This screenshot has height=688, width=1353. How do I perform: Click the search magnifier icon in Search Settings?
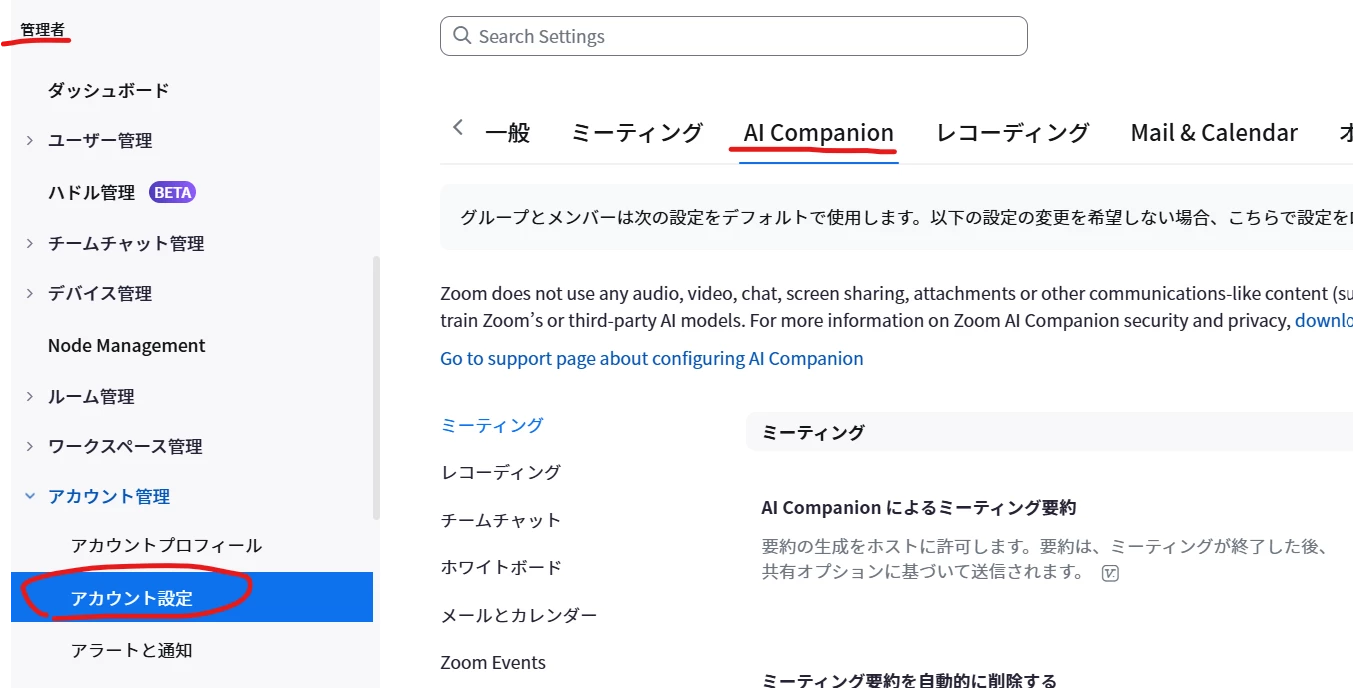click(x=462, y=36)
